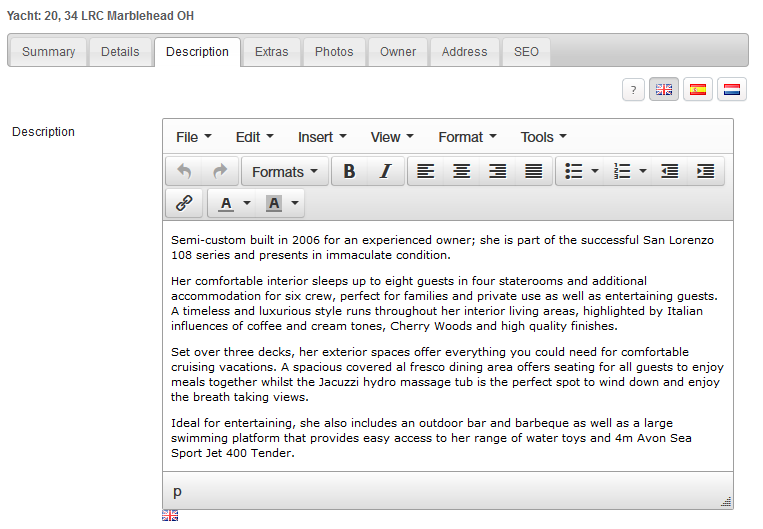Switch to the Summary tab

click(49, 52)
